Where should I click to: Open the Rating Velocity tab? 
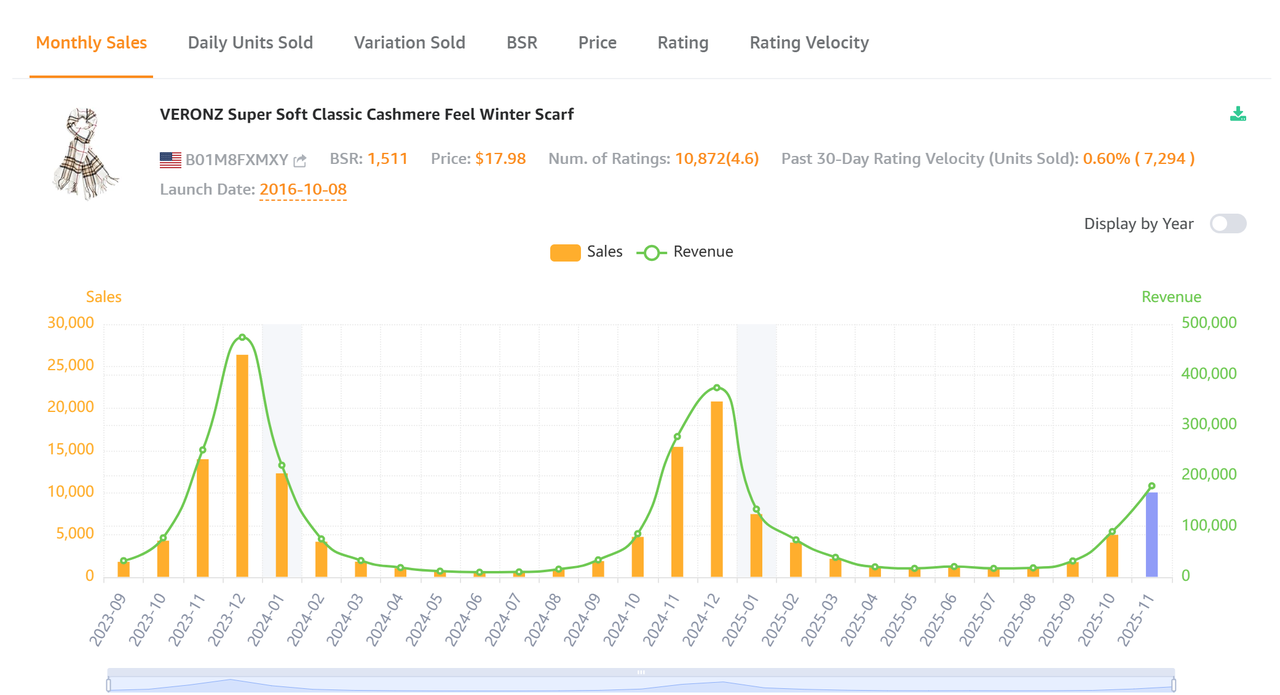coord(809,42)
